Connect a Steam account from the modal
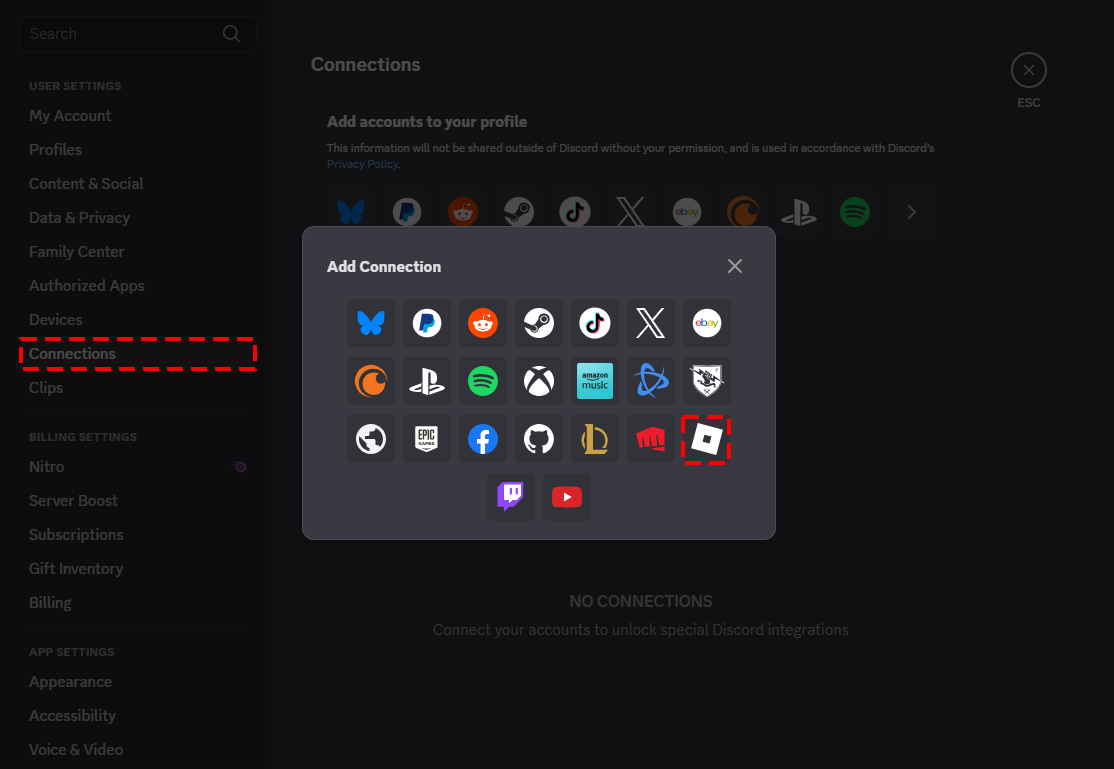Viewport: 1114px width, 769px height. coord(539,323)
